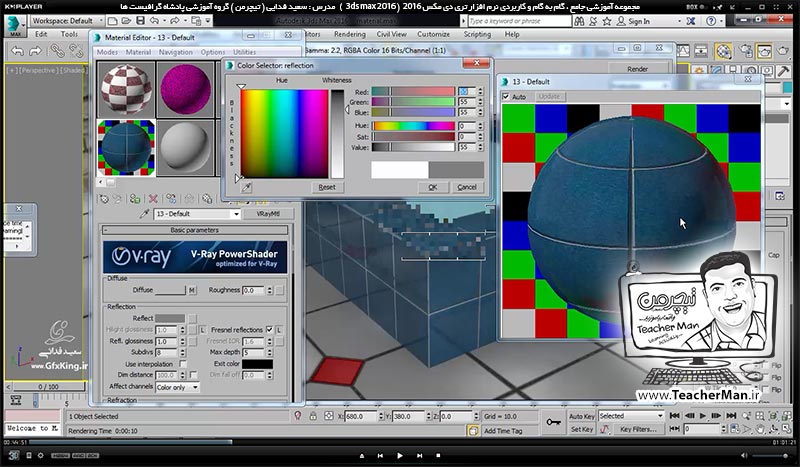
Task: Click Get Material icon in Material Editor
Action: [104, 199]
